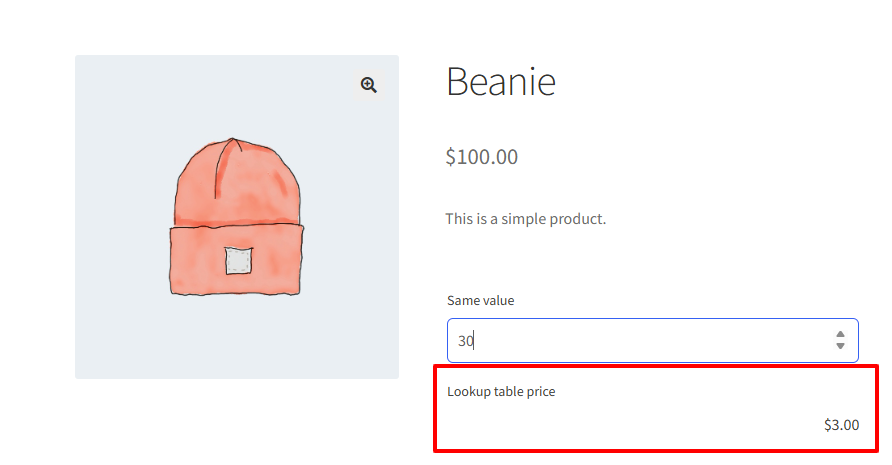Click the folded cuff of the beanie

point(236,260)
